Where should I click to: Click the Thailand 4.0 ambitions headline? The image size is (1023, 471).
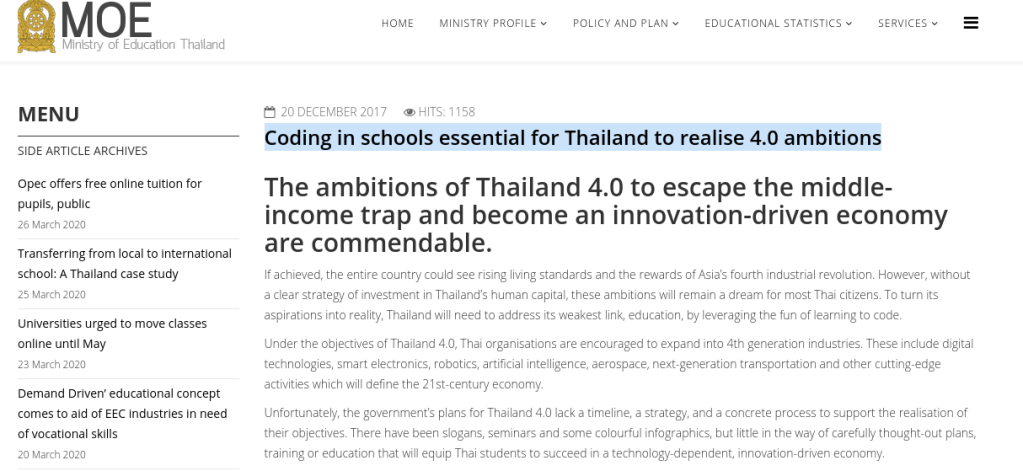pyautogui.click(x=605, y=215)
